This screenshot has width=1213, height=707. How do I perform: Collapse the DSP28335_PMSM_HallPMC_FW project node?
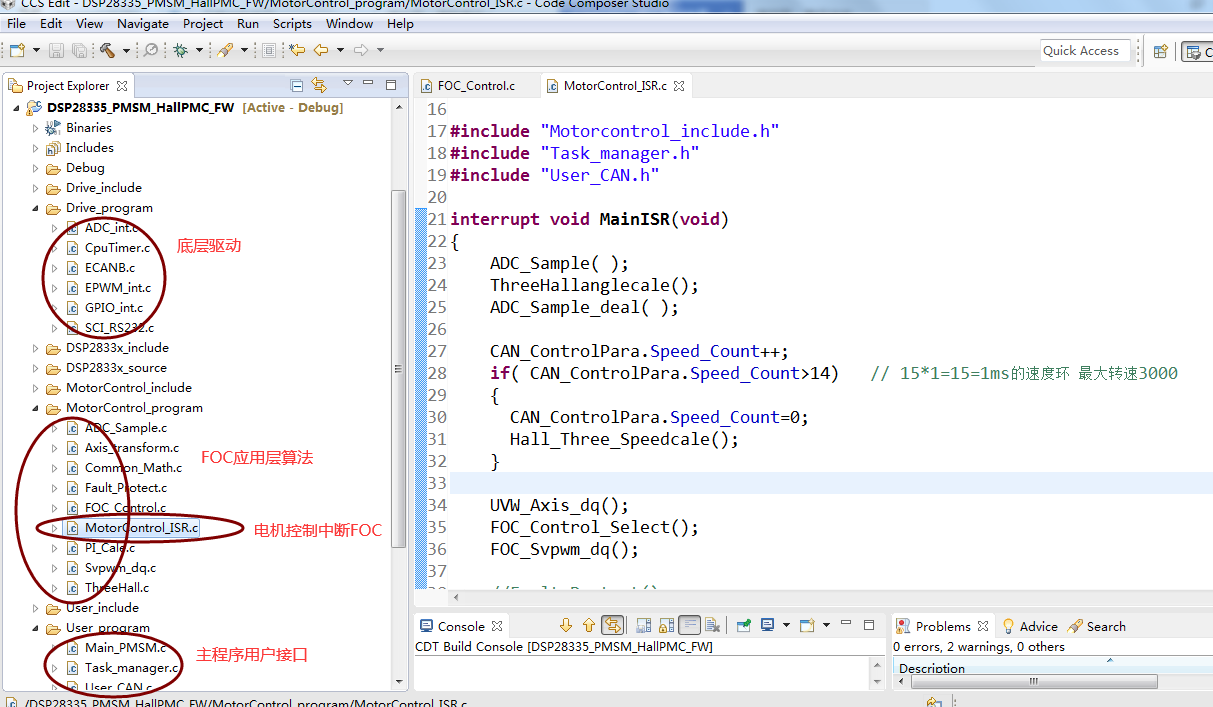click(x=17, y=108)
